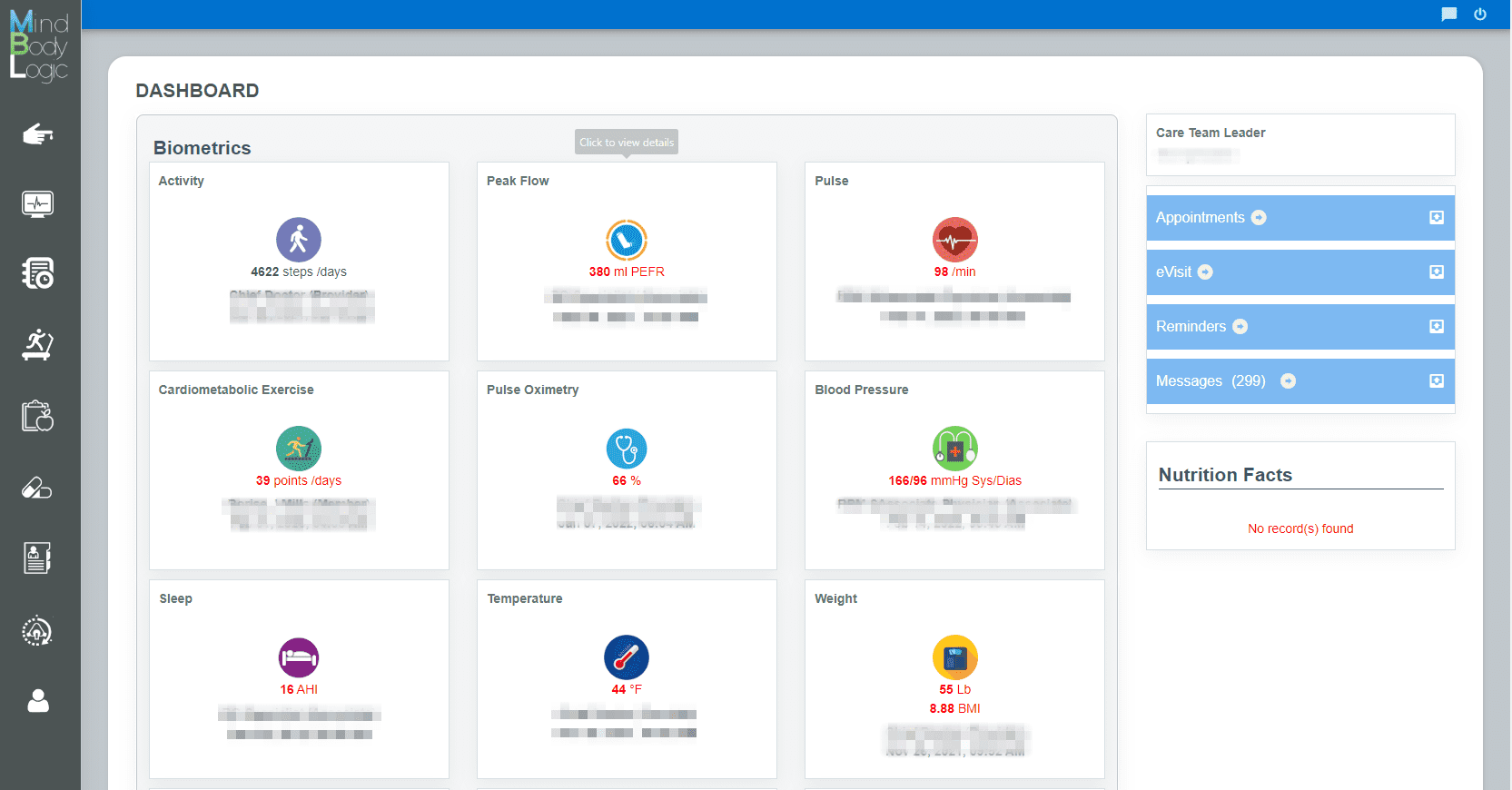Click the 8.88 BMI value

pos(955,708)
